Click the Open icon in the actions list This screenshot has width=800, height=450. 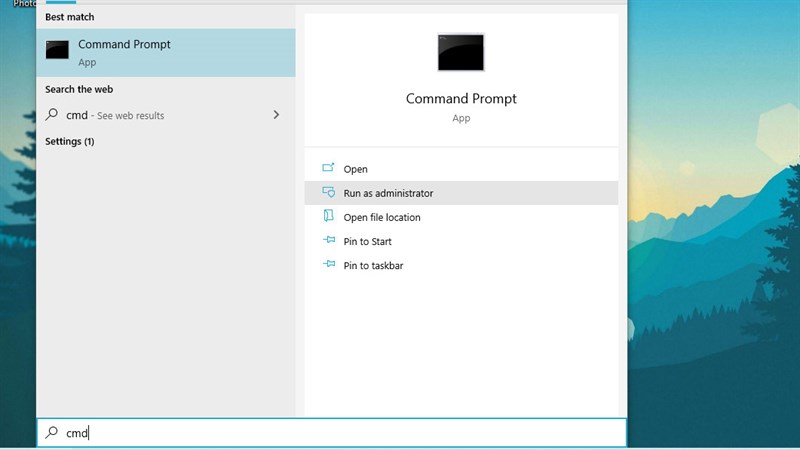(x=328, y=168)
